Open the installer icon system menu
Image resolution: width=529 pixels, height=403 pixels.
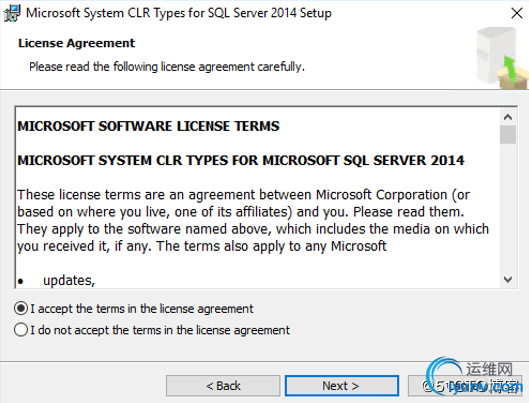[x=11, y=13]
